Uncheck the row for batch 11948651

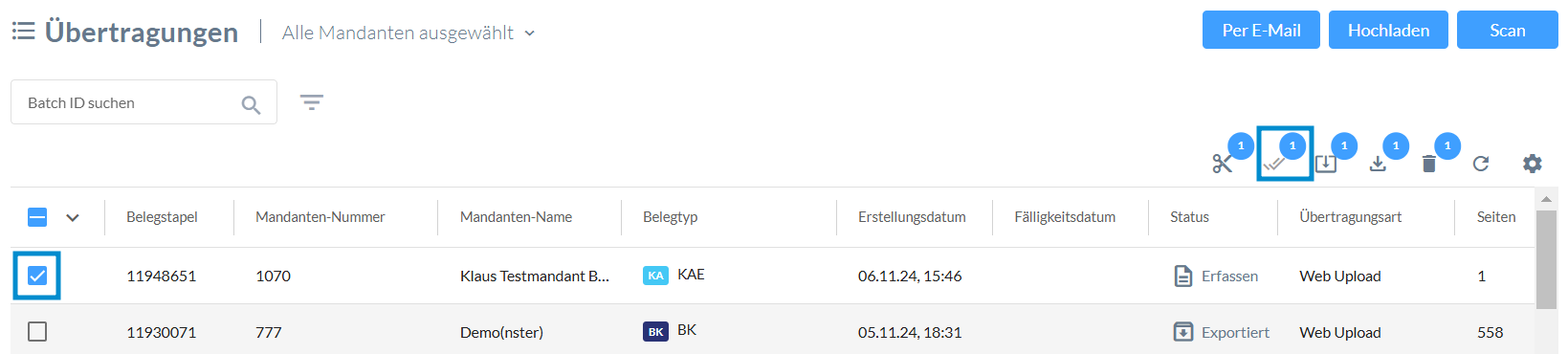point(37,276)
